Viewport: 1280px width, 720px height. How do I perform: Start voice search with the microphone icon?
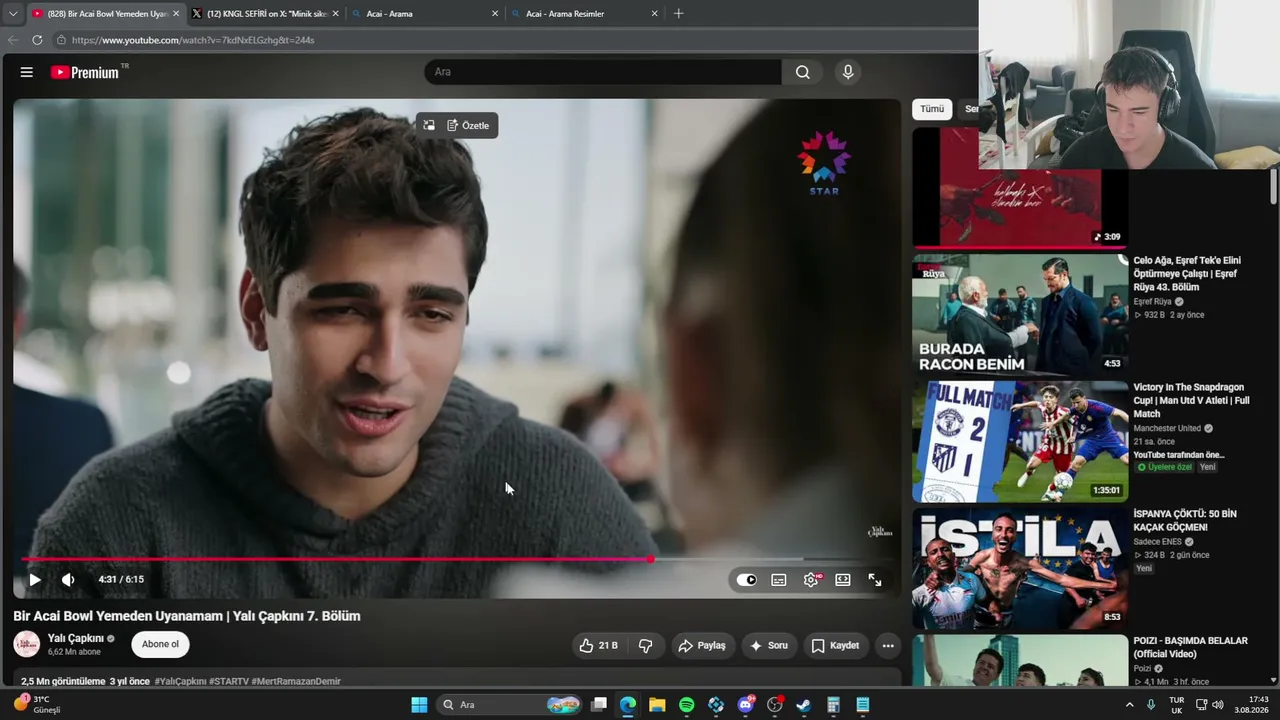pyautogui.click(x=848, y=72)
